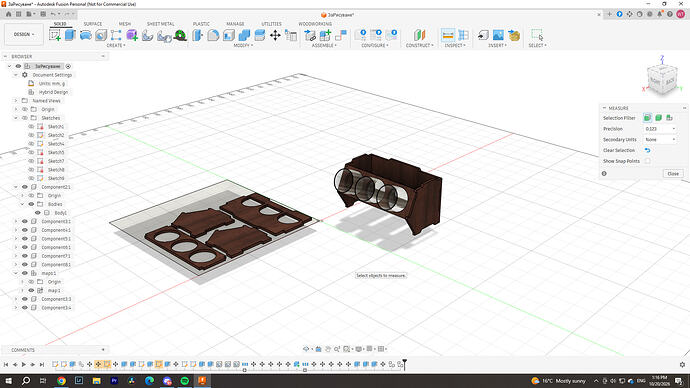Collapse the Sketches folder
This screenshot has height=388, width=690.
pos(16,118)
